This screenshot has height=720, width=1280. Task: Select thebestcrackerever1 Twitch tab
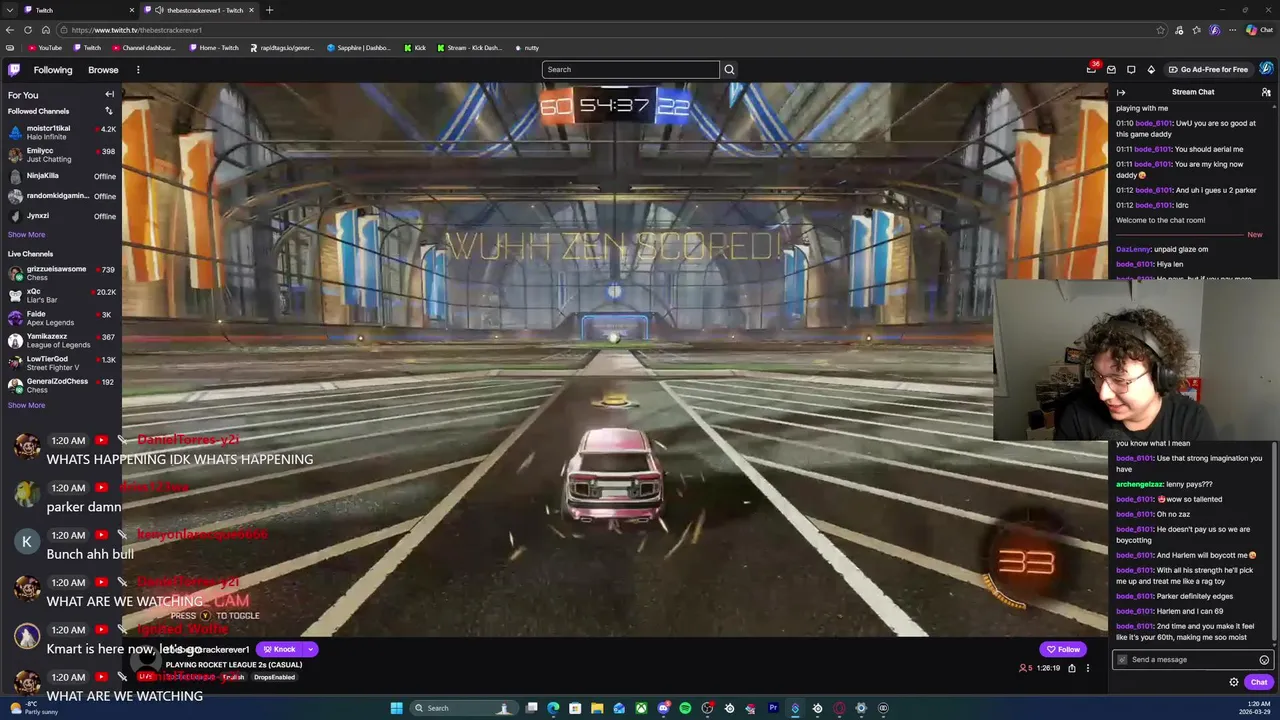click(198, 10)
